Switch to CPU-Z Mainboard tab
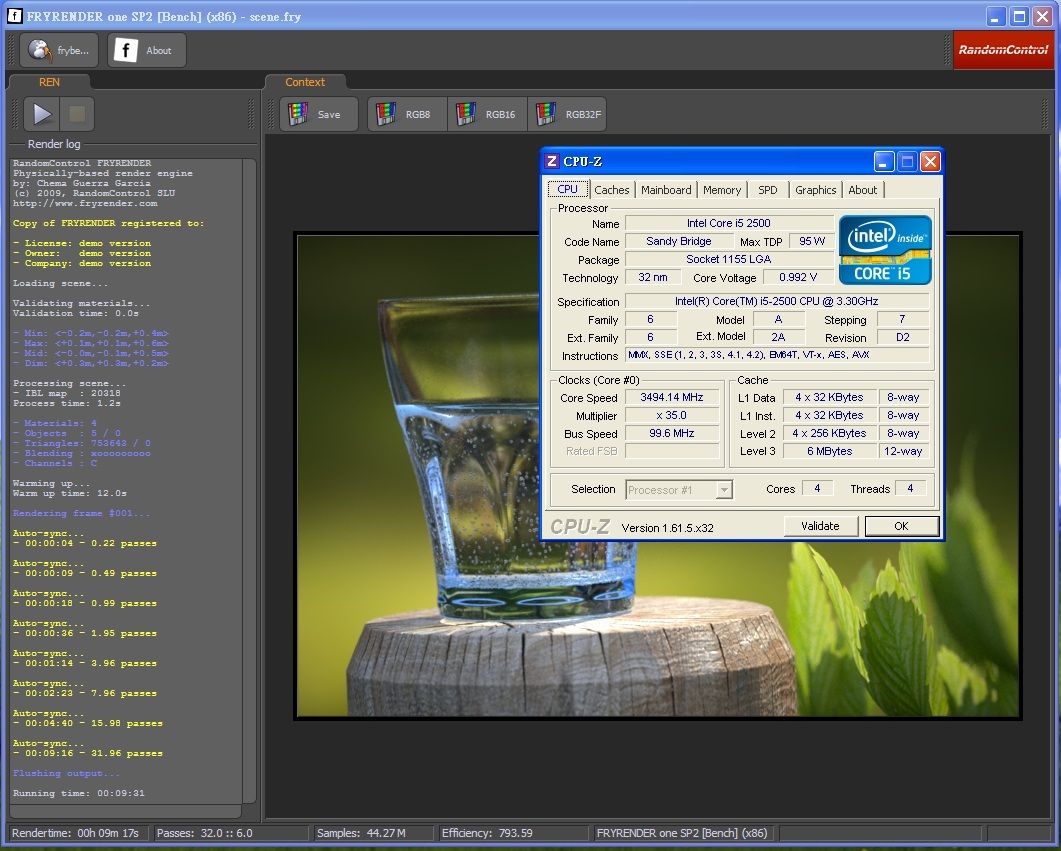Image resolution: width=1061 pixels, height=851 pixels. tap(666, 190)
